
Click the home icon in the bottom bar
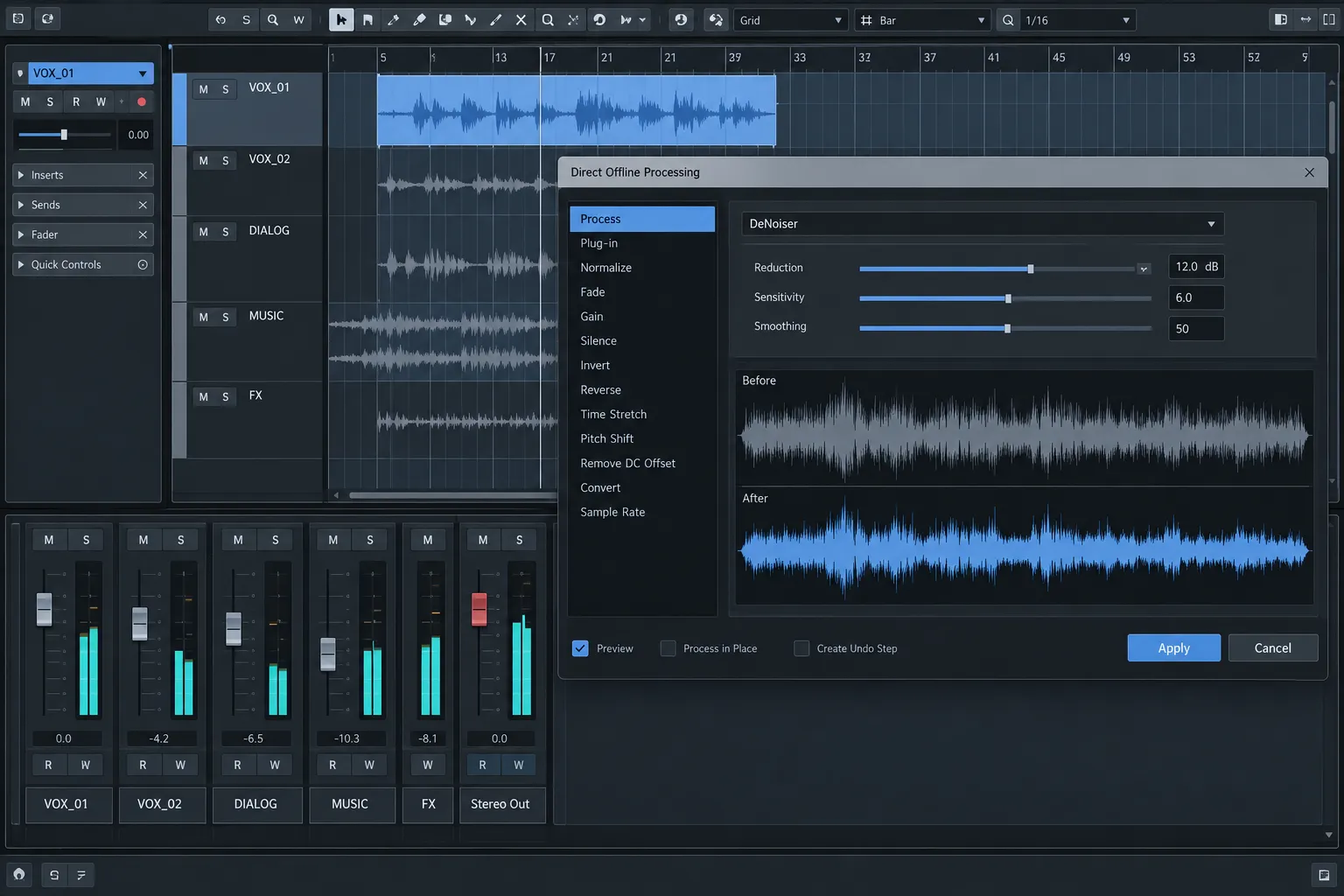tap(19, 874)
